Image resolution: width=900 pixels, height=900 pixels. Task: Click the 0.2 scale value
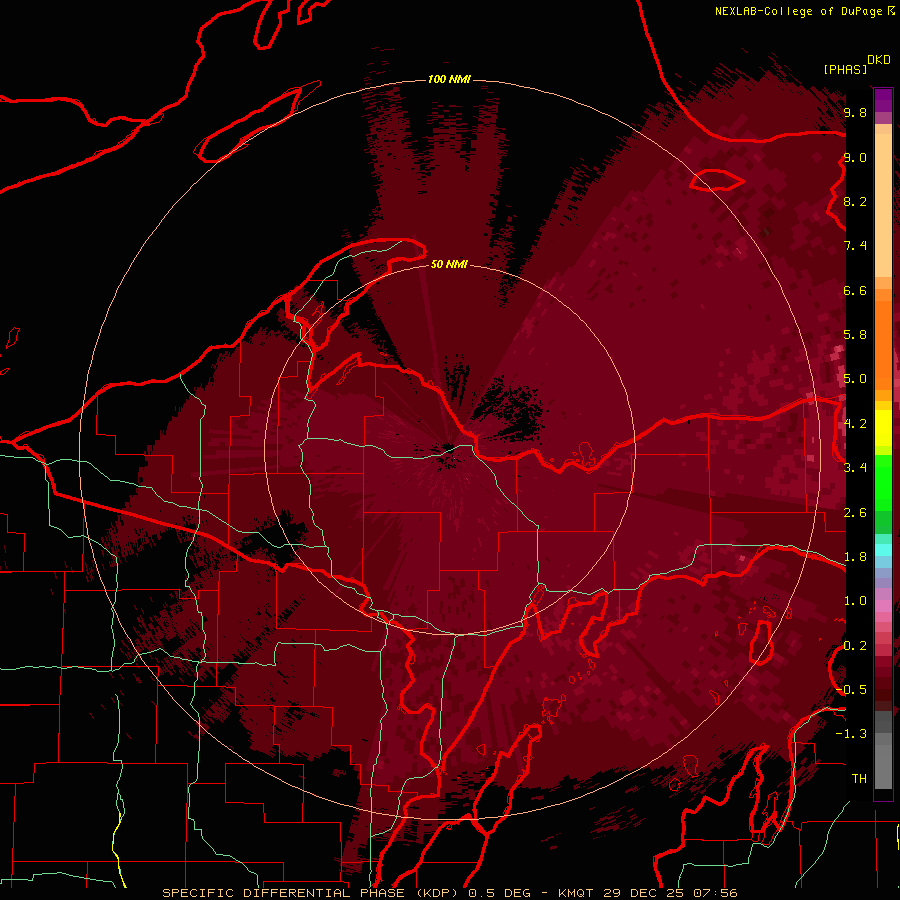(x=855, y=645)
